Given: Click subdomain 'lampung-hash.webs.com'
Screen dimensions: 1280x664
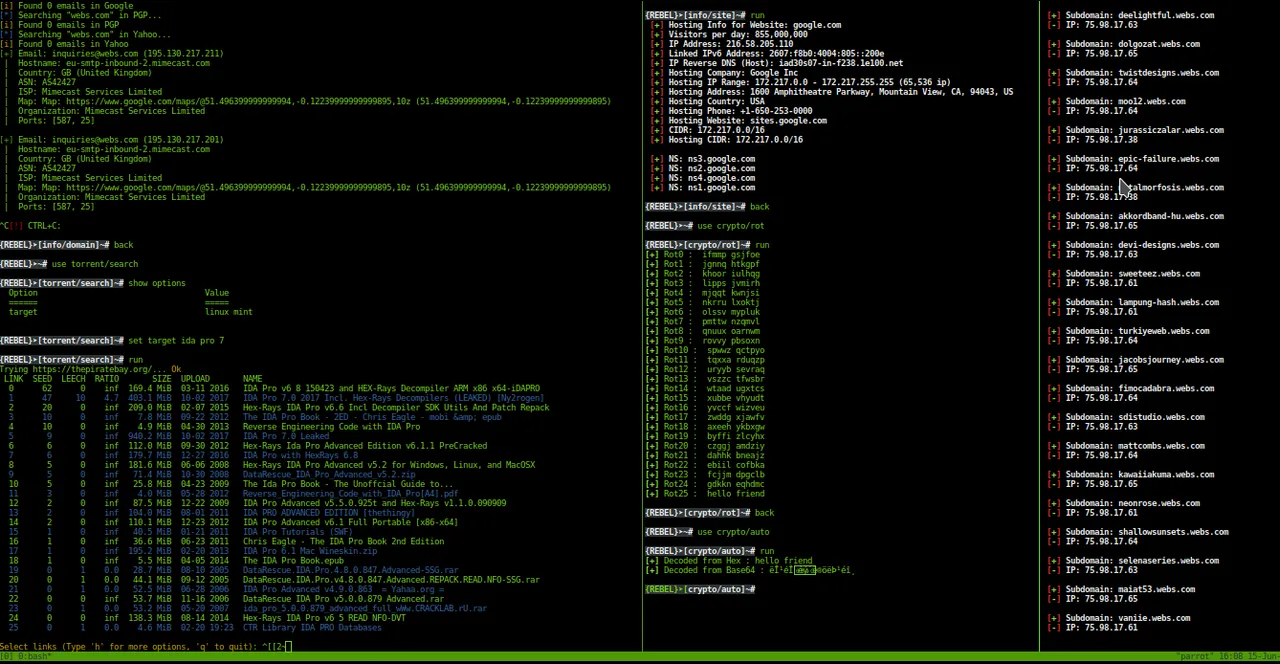Looking at the screenshot, I should pyautogui.click(x=1142, y=302).
